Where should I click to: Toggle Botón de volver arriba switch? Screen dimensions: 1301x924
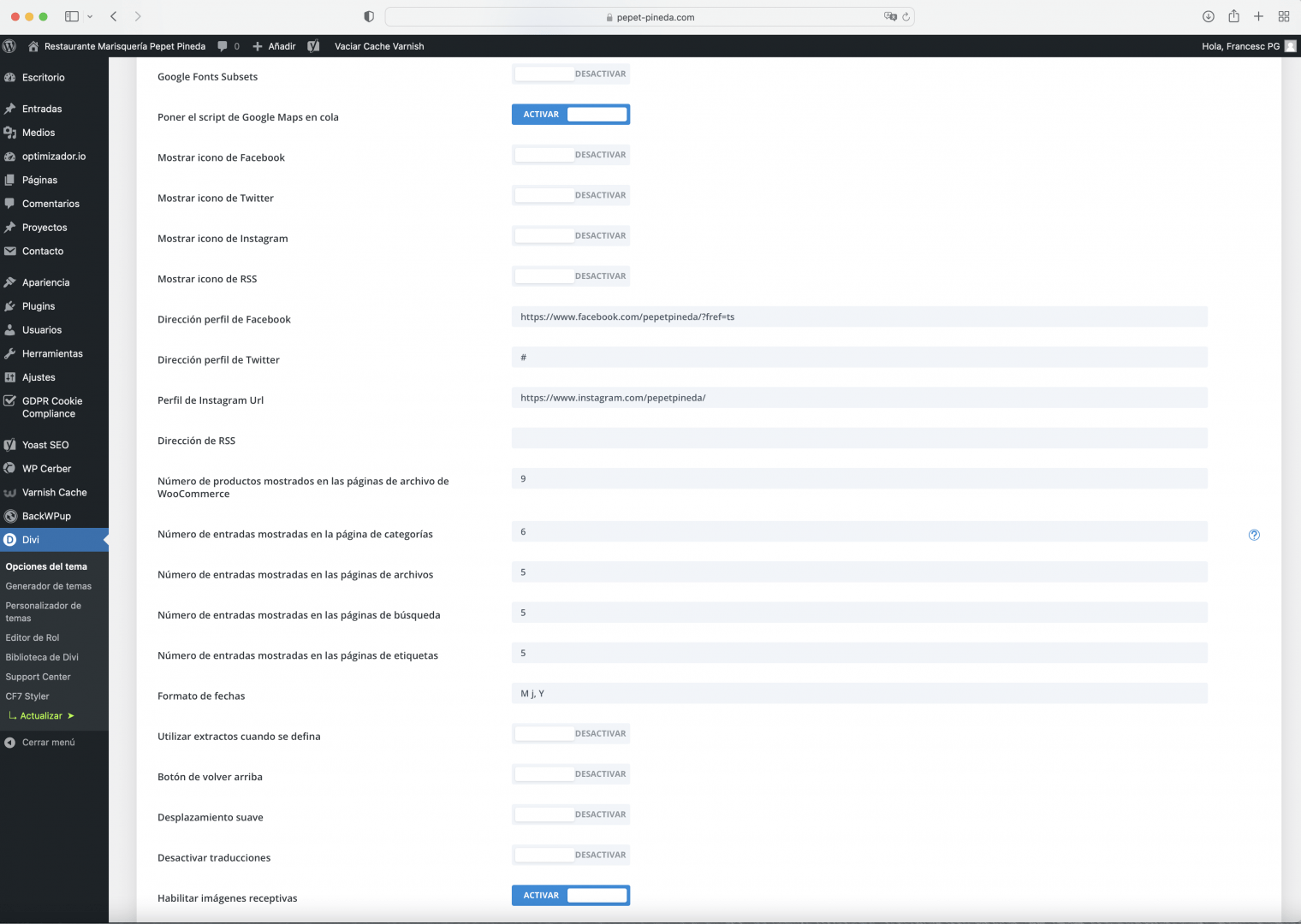click(x=571, y=774)
